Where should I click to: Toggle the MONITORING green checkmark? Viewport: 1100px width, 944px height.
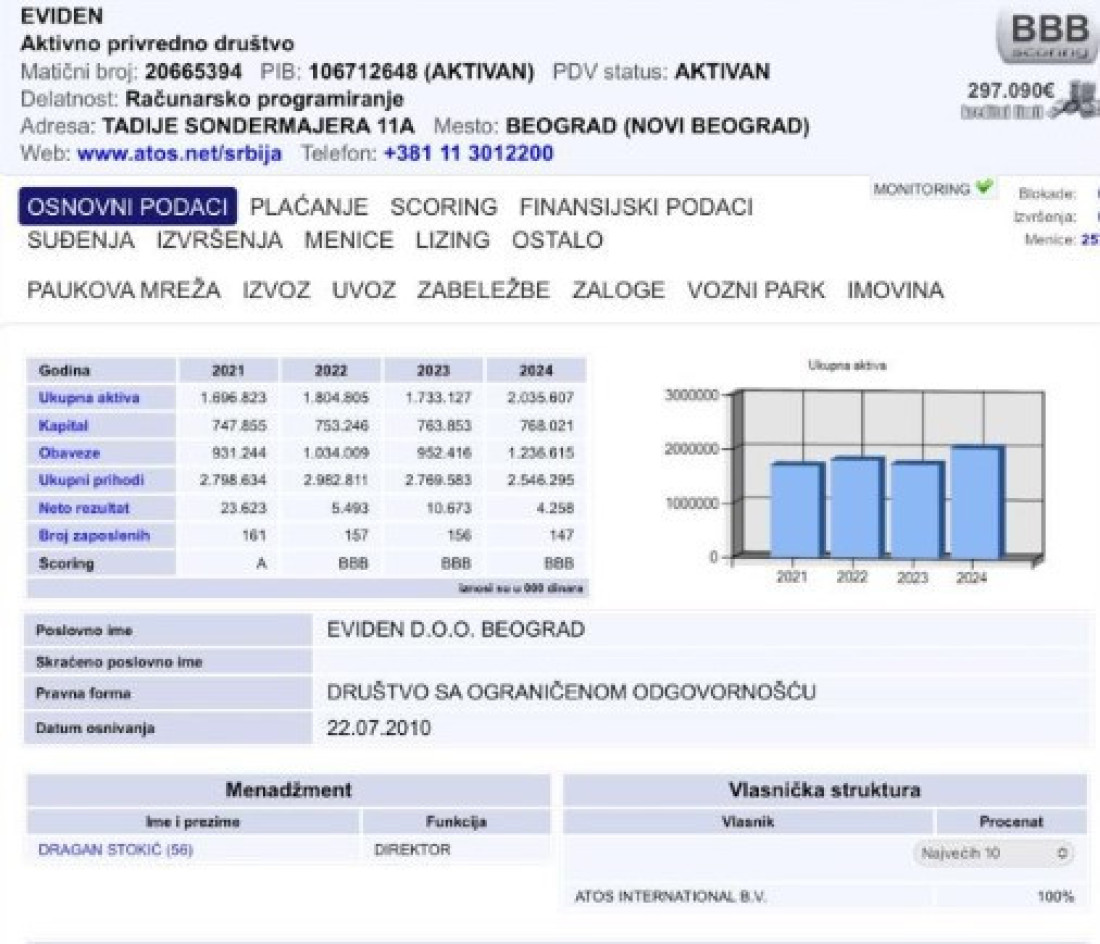coord(985,188)
